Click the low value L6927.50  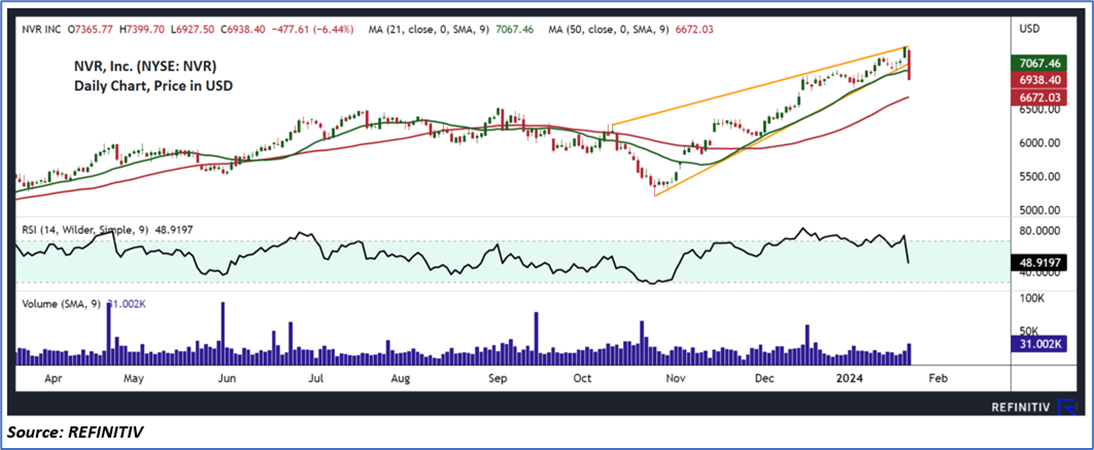pyautogui.click(x=193, y=30)
